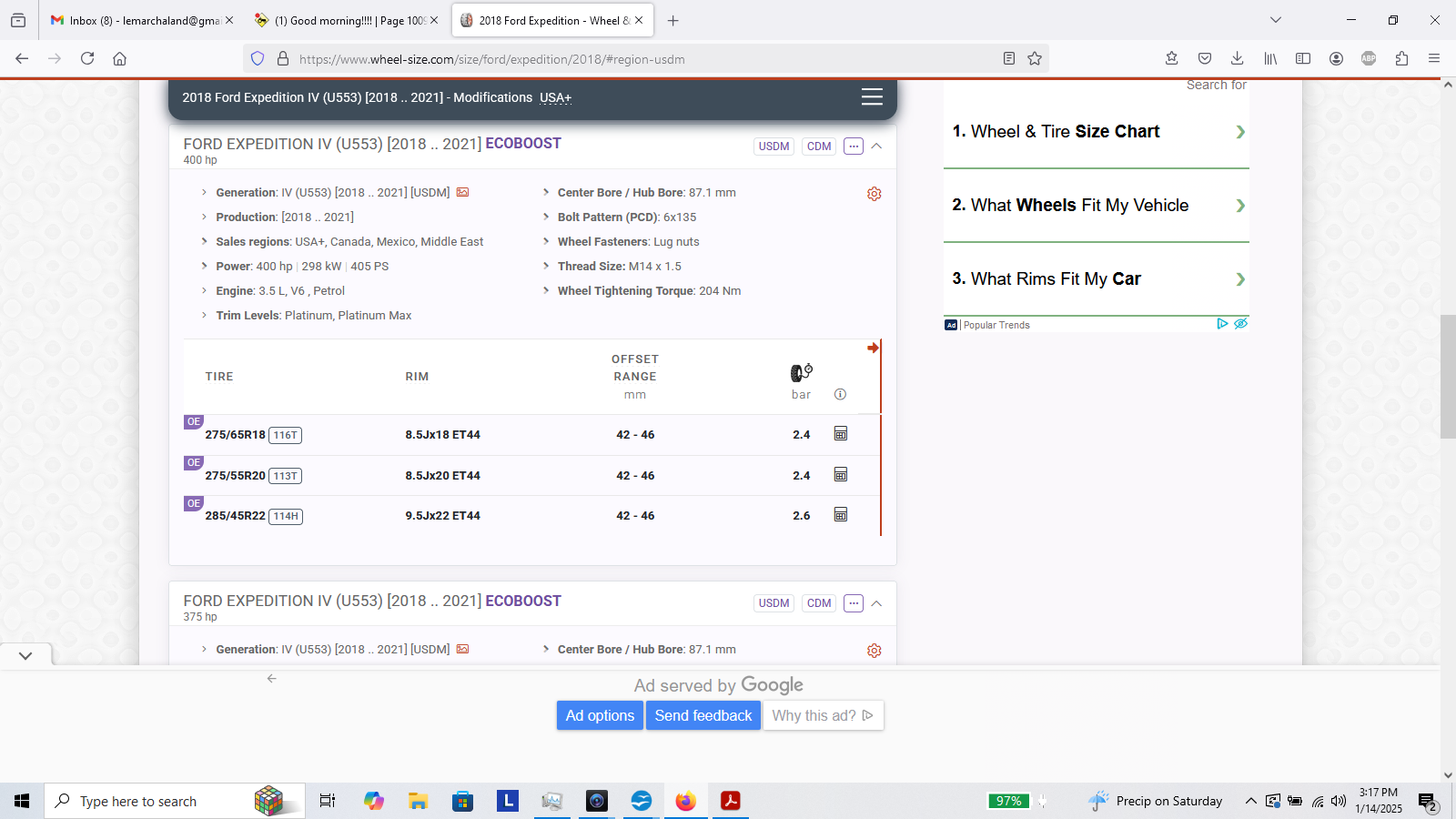Click red arrow icon above table

pyautogui.click(x=873, y=348)
